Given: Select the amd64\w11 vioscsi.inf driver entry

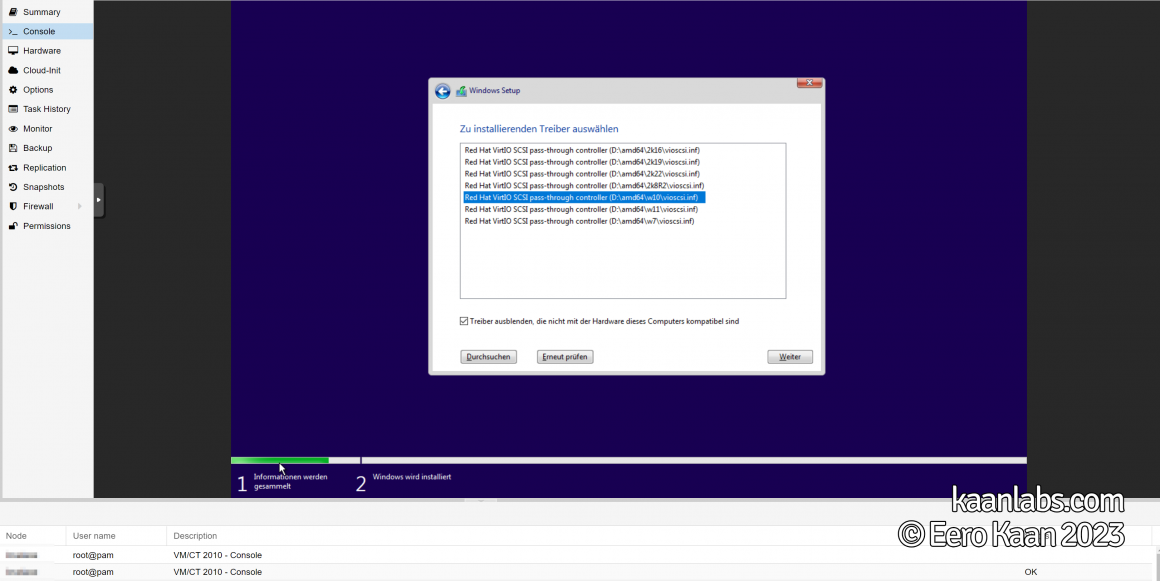Looking at the screenshot, I should (578, 209).
